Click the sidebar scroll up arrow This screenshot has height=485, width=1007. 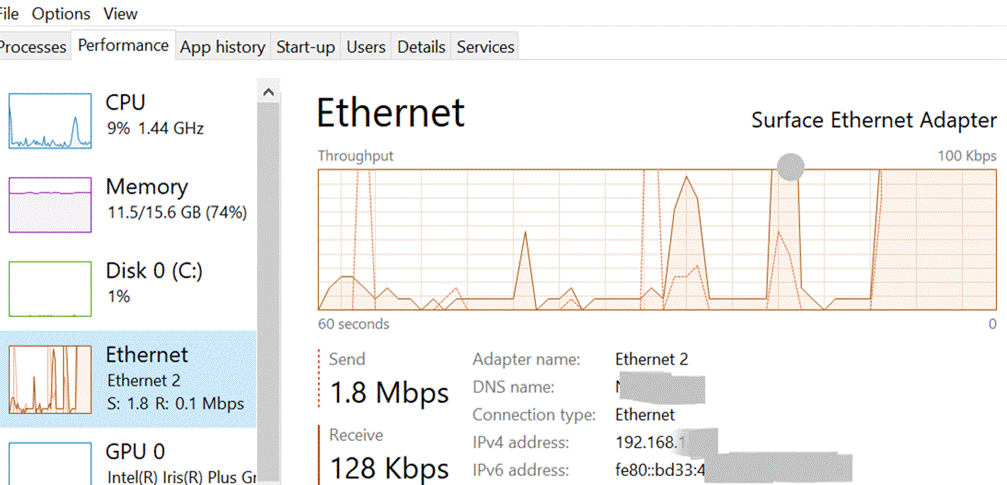(268, 93)
